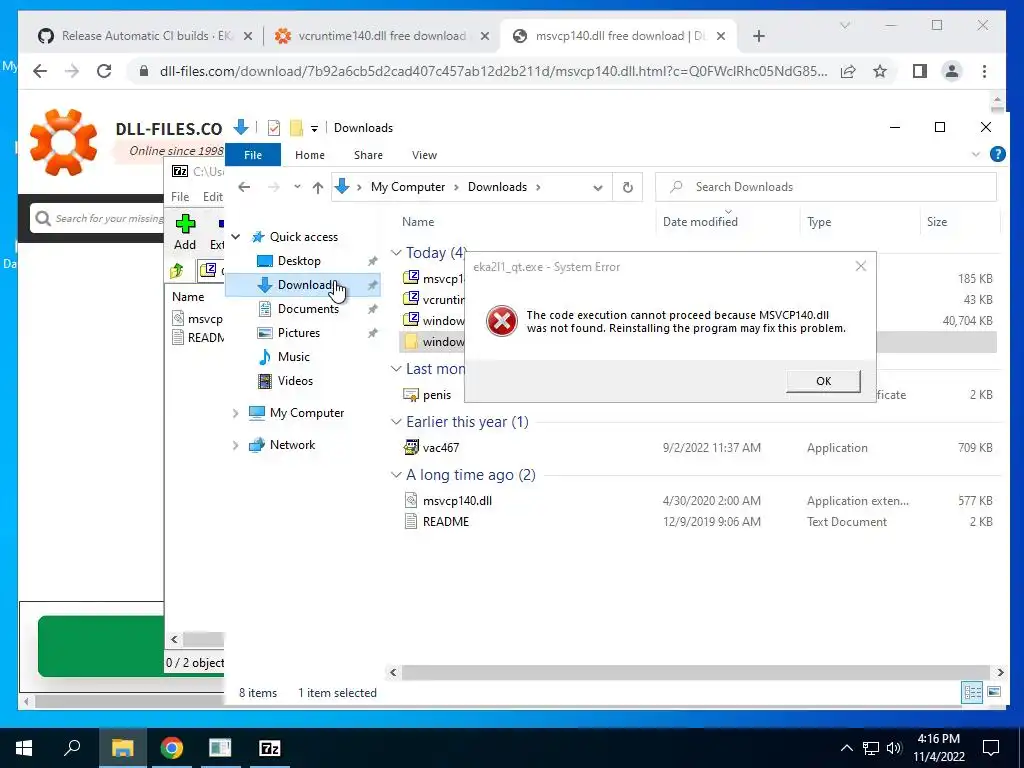Viewport: 1024px width, 768px height.
Task: Open Chrome three-dot menu
Action: [x=984, y=71]
